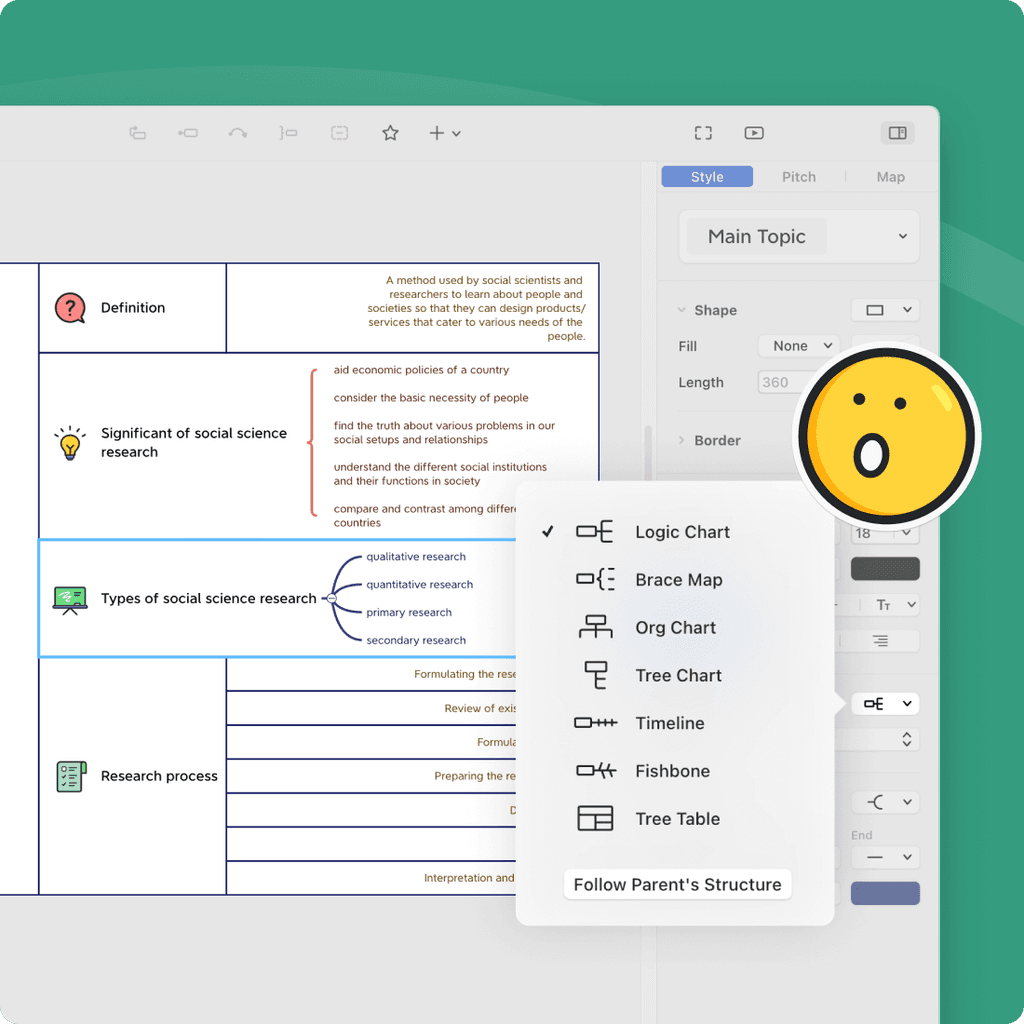This screenshot has height=1024, width=1024.
Task: Click the dark gray color swatch
Action: click(884, 568)
